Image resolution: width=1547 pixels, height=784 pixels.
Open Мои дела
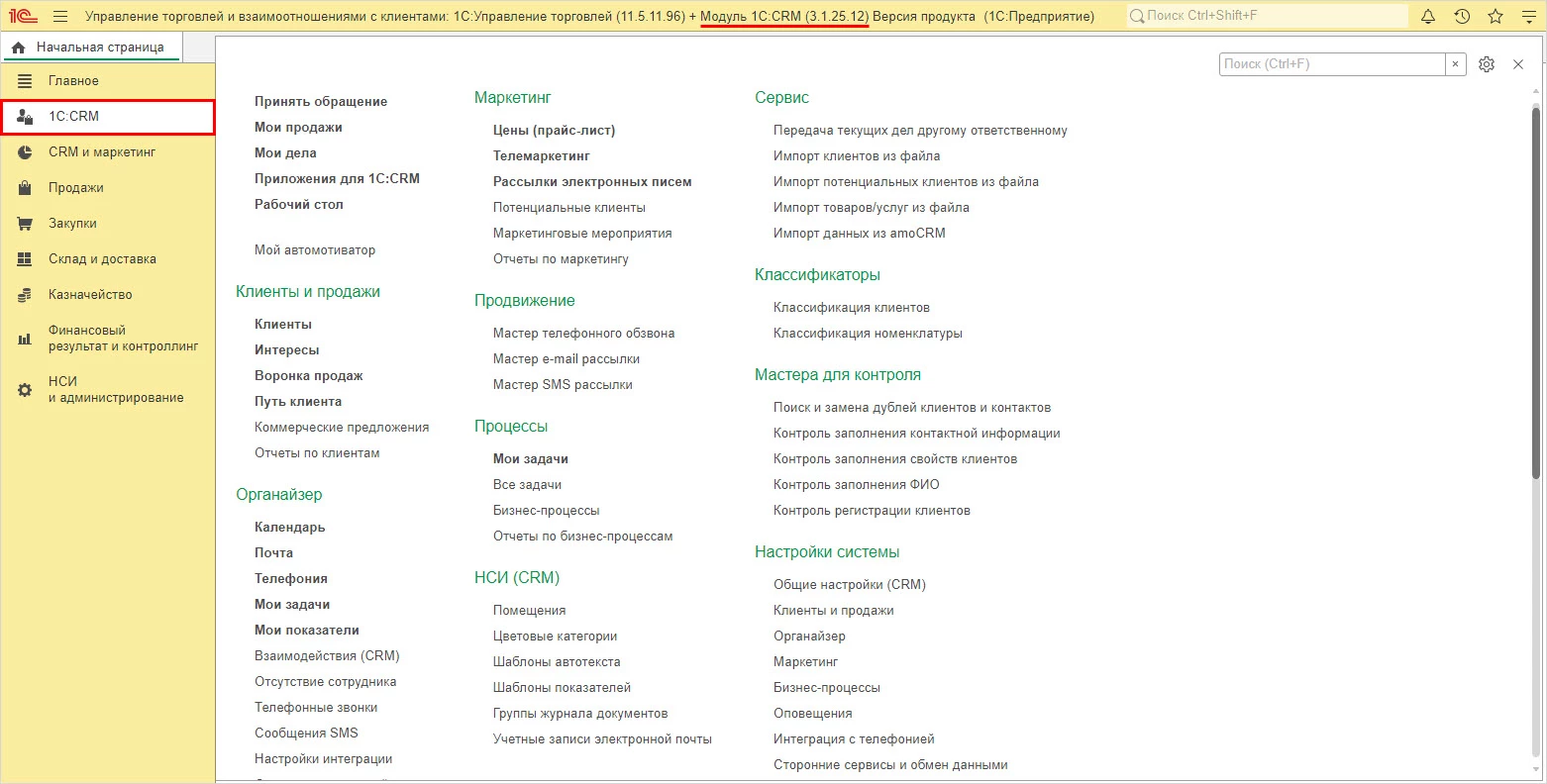pyautogui.click(x=285, y=153)
